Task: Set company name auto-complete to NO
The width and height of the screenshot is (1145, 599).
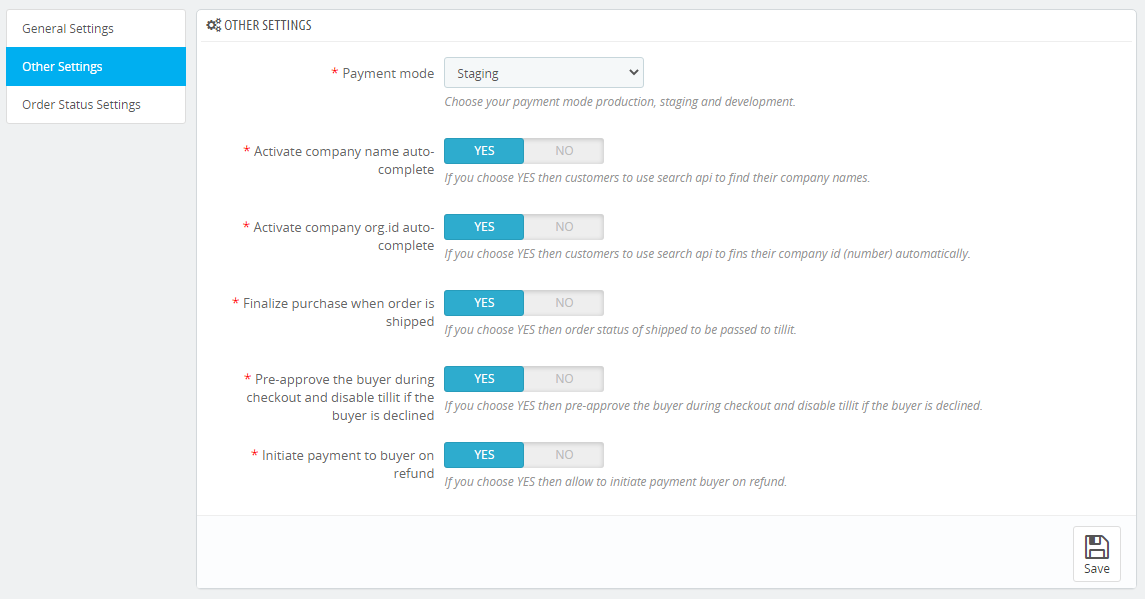Action: pyautogui.click(x=564, y=151)
